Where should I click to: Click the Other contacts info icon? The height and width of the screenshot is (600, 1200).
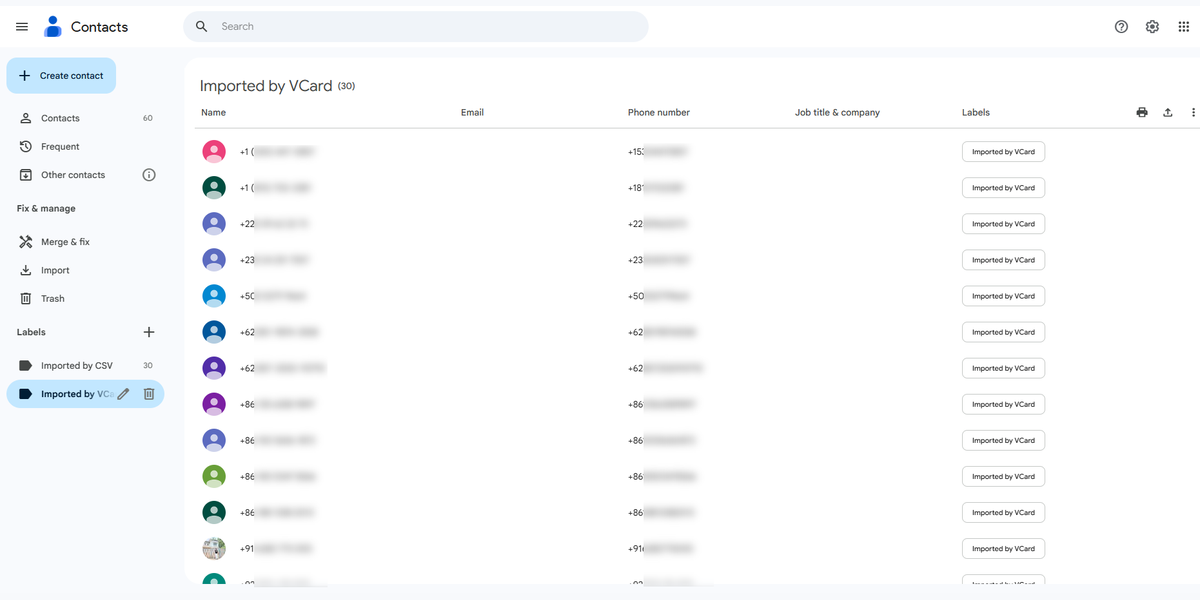[149, 175]
